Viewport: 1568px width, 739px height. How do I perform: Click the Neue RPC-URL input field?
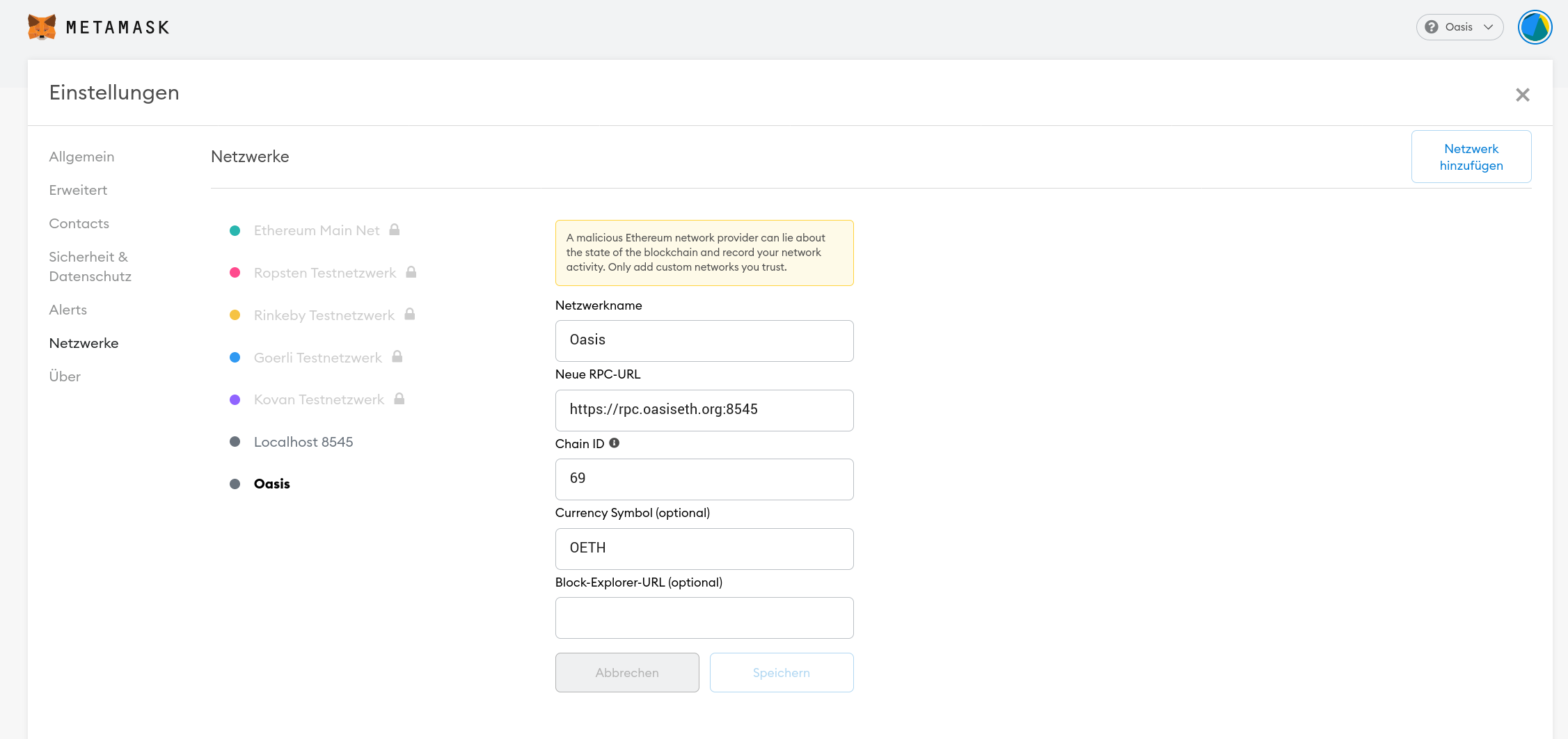pos(704,411)
